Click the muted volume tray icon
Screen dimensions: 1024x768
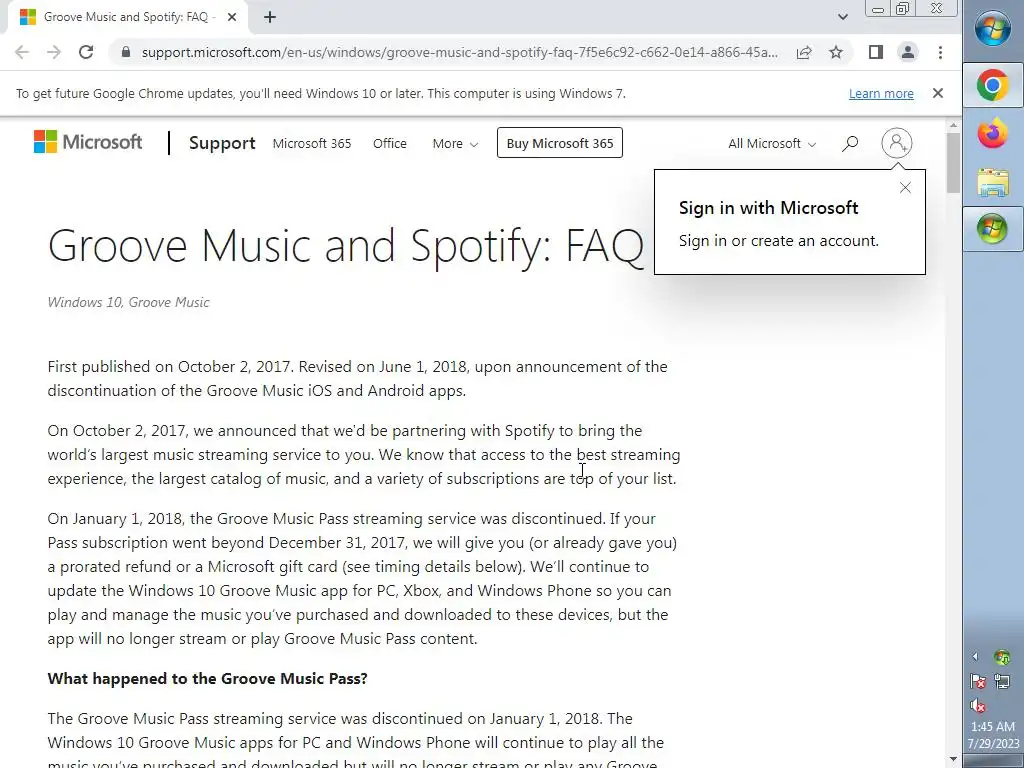(x=978, y=705)
